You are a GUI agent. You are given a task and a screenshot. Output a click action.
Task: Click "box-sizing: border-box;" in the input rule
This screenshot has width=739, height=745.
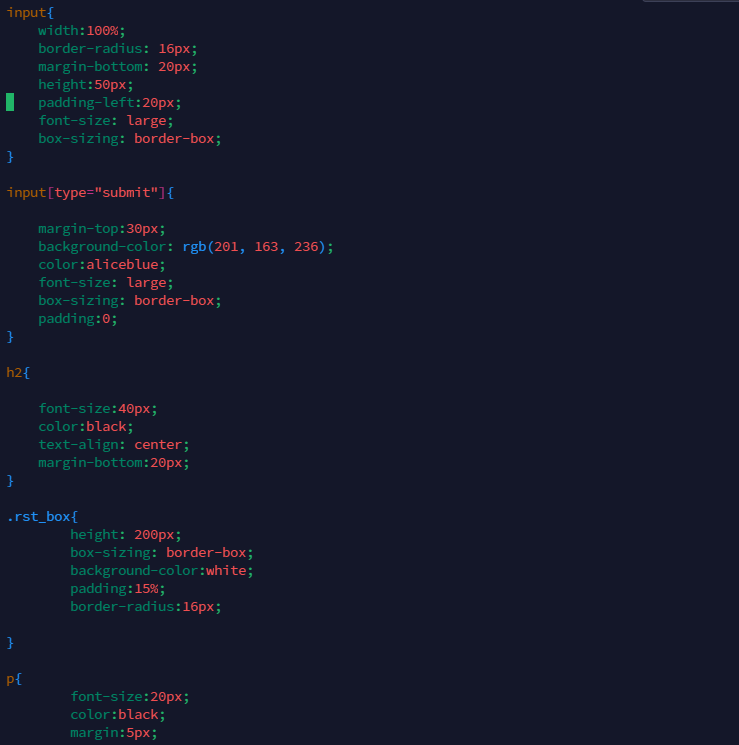click(x=130, y=139)
